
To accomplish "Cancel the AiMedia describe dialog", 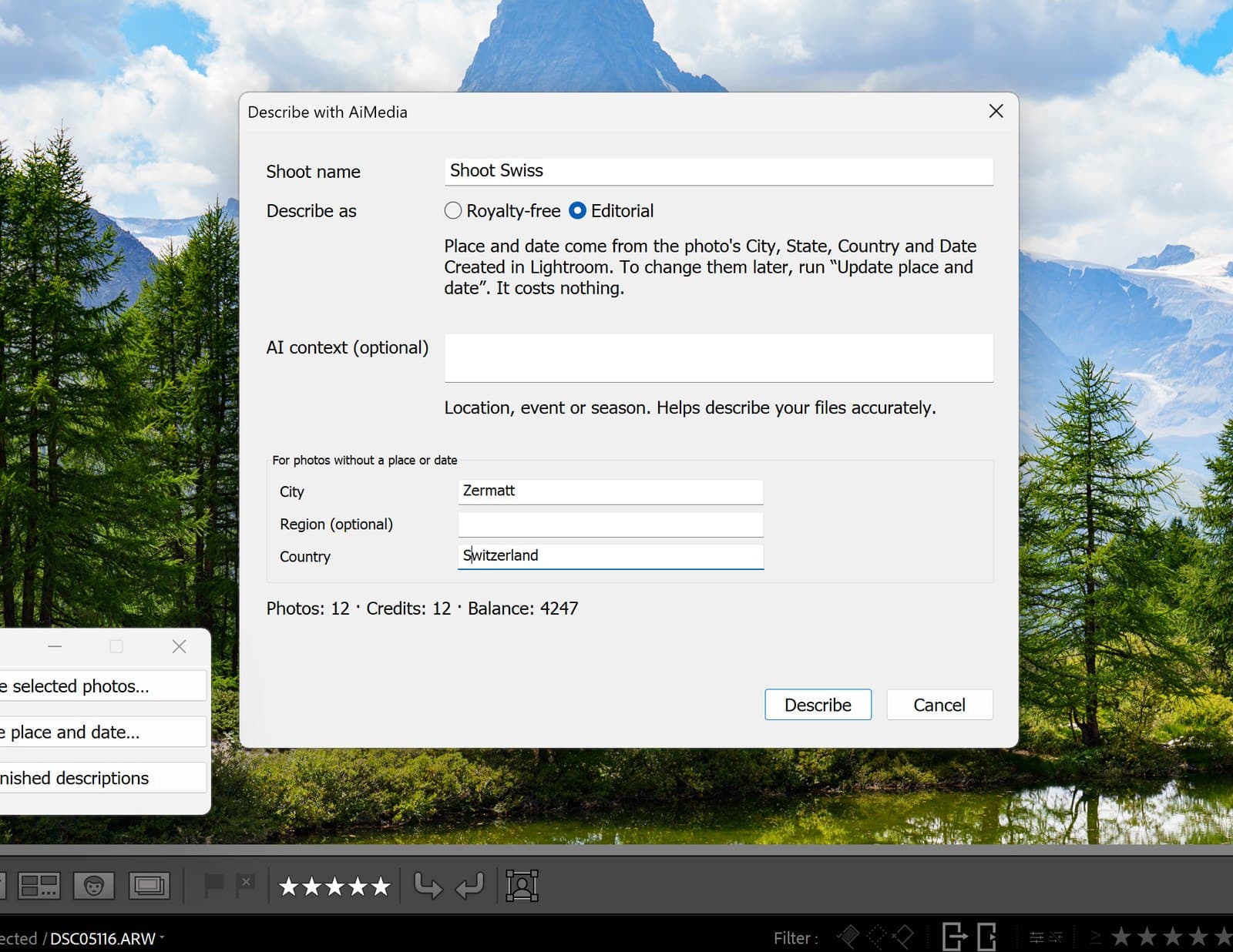I will (x=939, y=705).
